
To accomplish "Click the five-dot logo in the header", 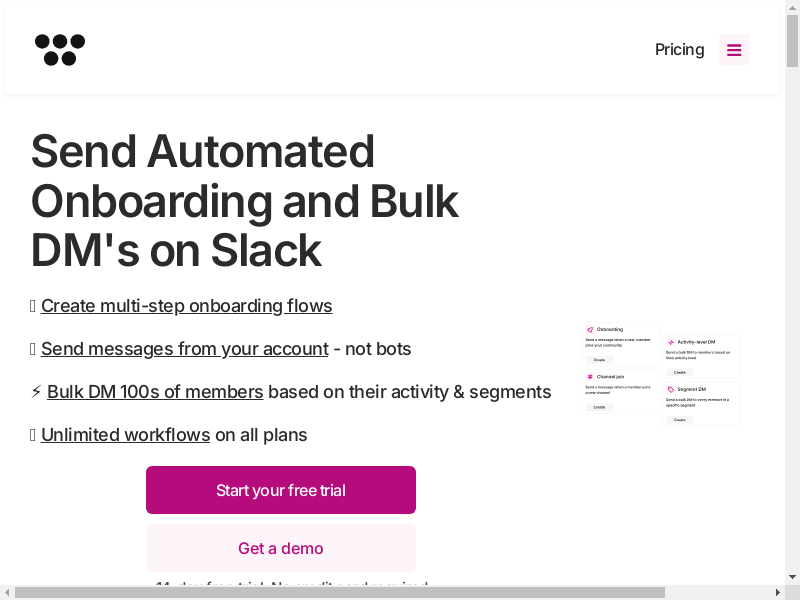I will point(60,50).
